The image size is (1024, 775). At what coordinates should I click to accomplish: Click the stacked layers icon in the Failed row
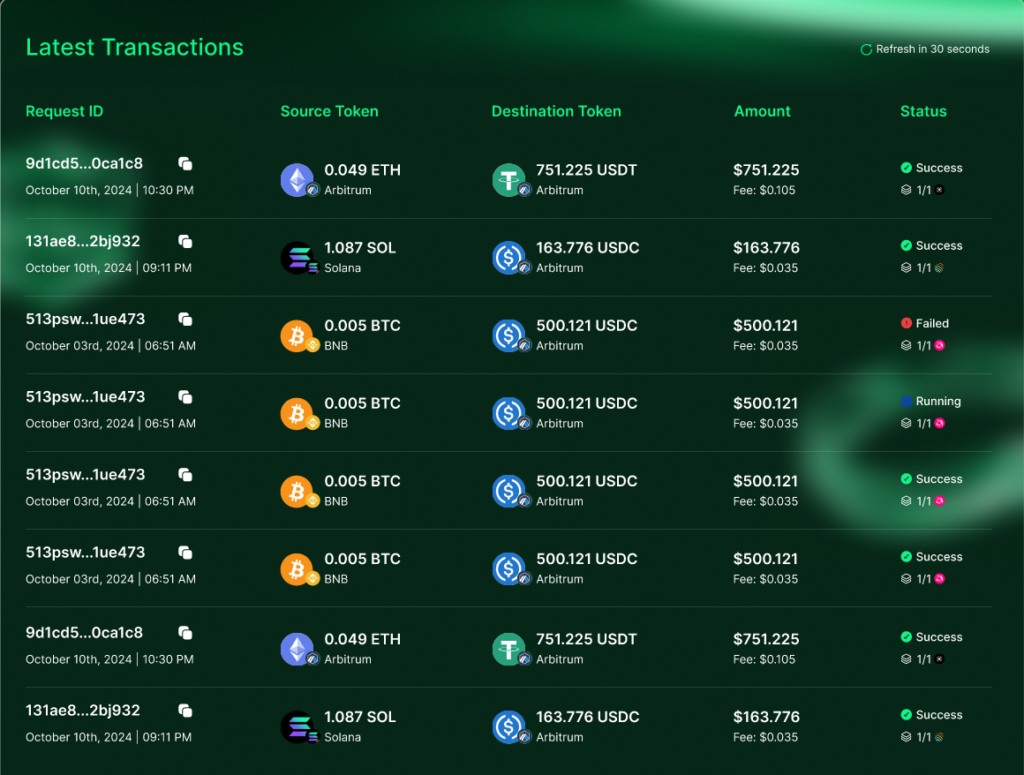[x=906, y=345]
